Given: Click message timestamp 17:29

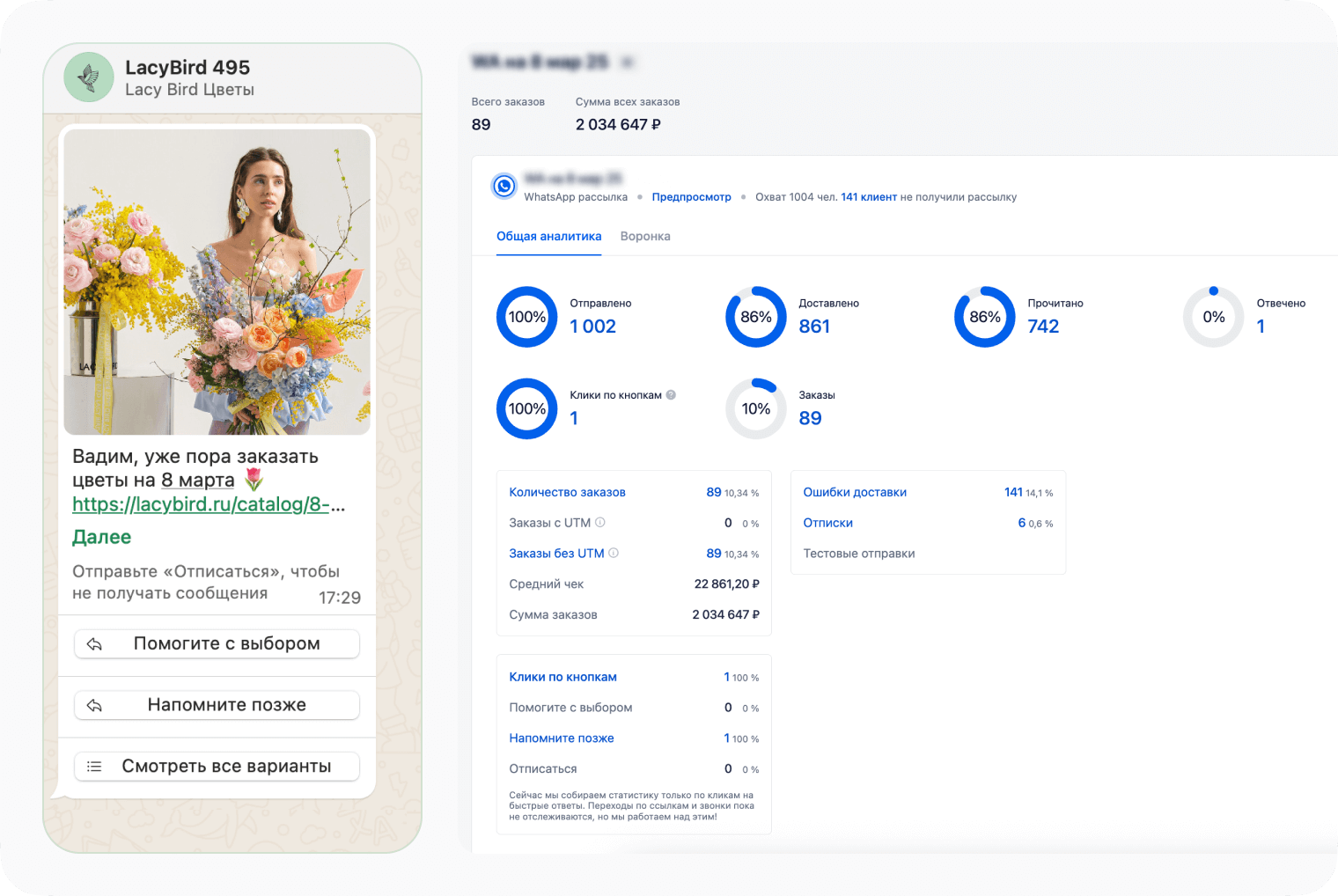Looking at the screenshot, I should tap(340, 598).
